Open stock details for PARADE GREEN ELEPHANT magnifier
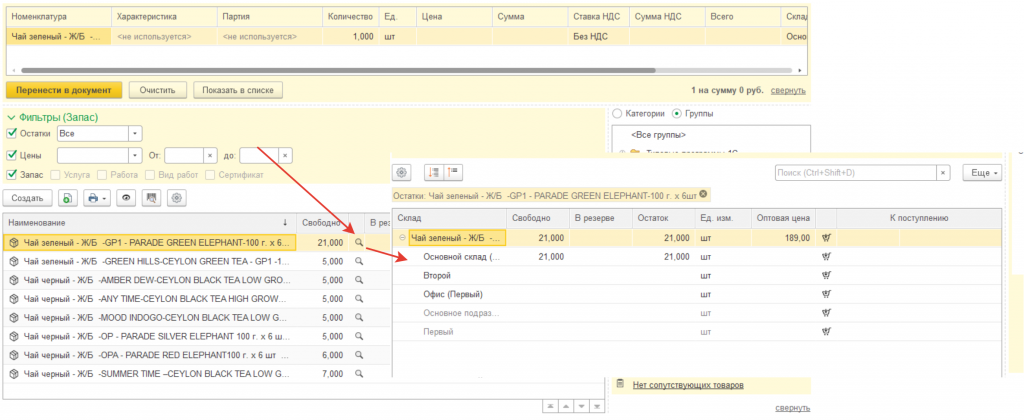1024x420 pixels. [358, 243]
